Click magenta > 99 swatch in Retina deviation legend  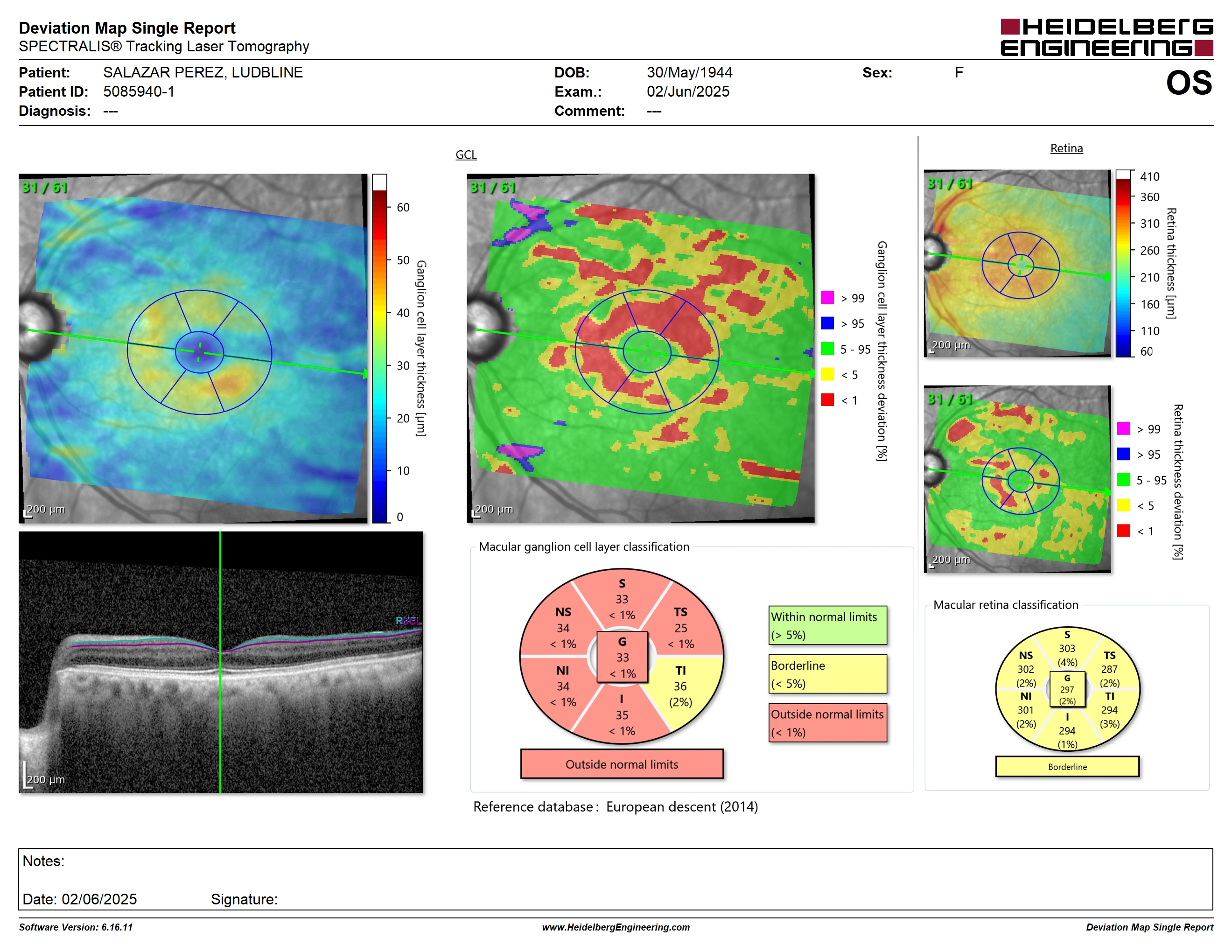(x=1123, y=428)
